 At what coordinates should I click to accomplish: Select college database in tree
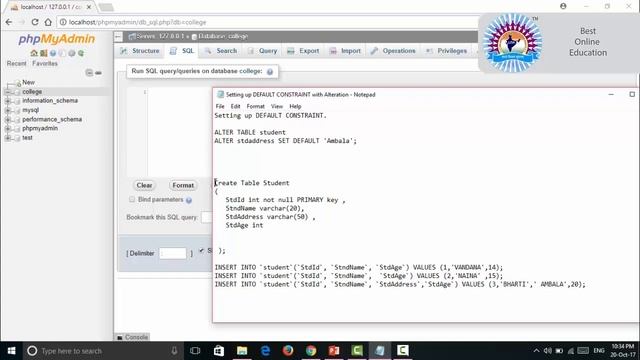(32, 92)
